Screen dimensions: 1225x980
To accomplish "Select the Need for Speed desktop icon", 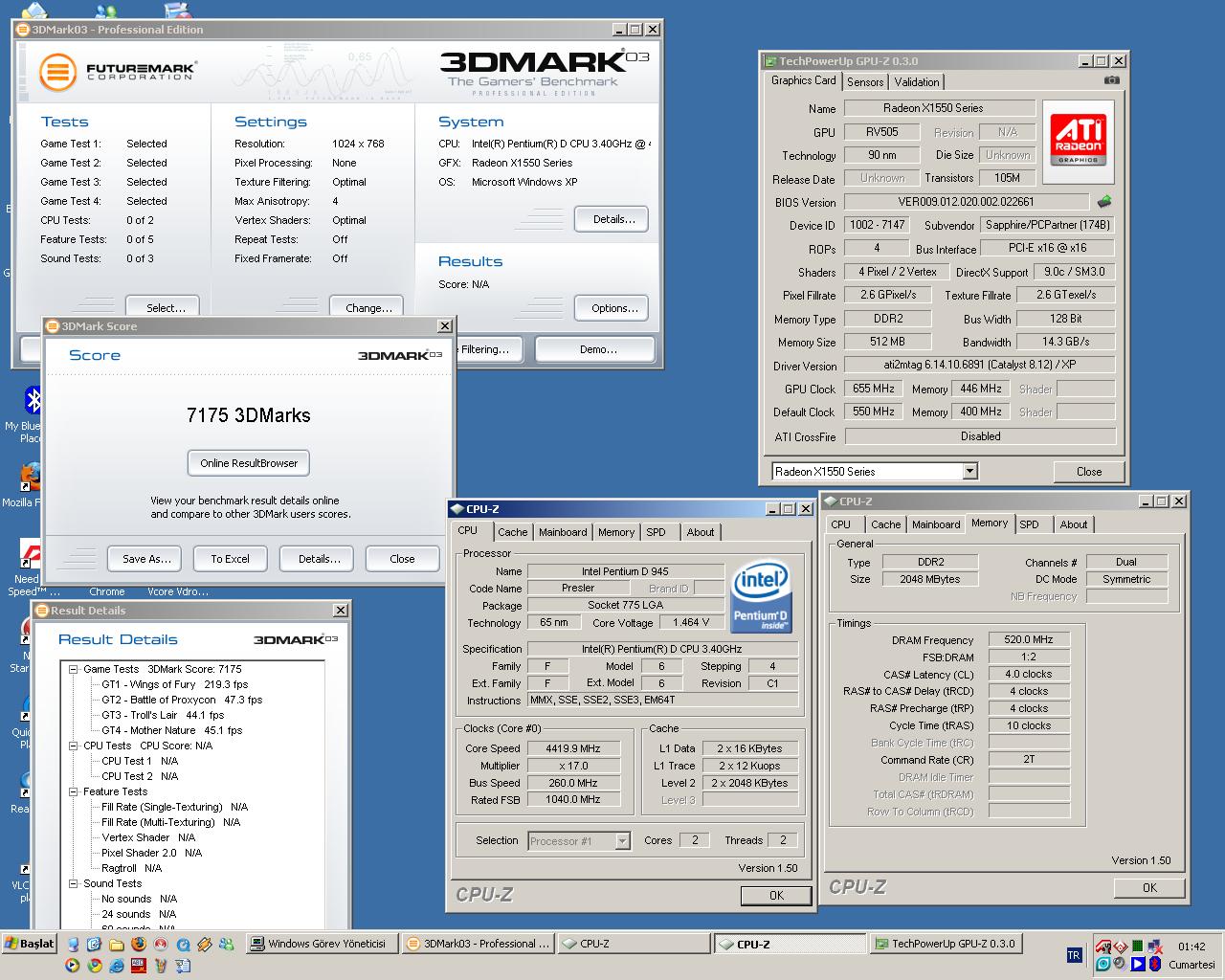I will [x=27, y=567].
